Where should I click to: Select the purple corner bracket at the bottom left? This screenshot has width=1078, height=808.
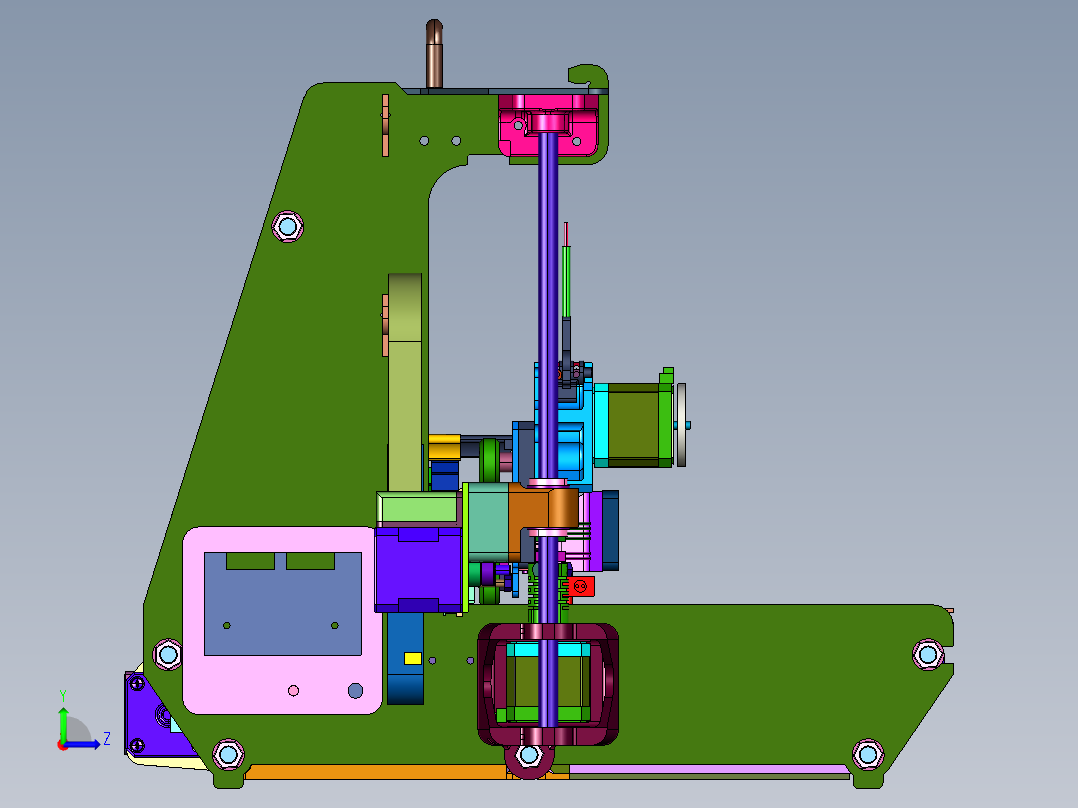[x=155, y=715]
